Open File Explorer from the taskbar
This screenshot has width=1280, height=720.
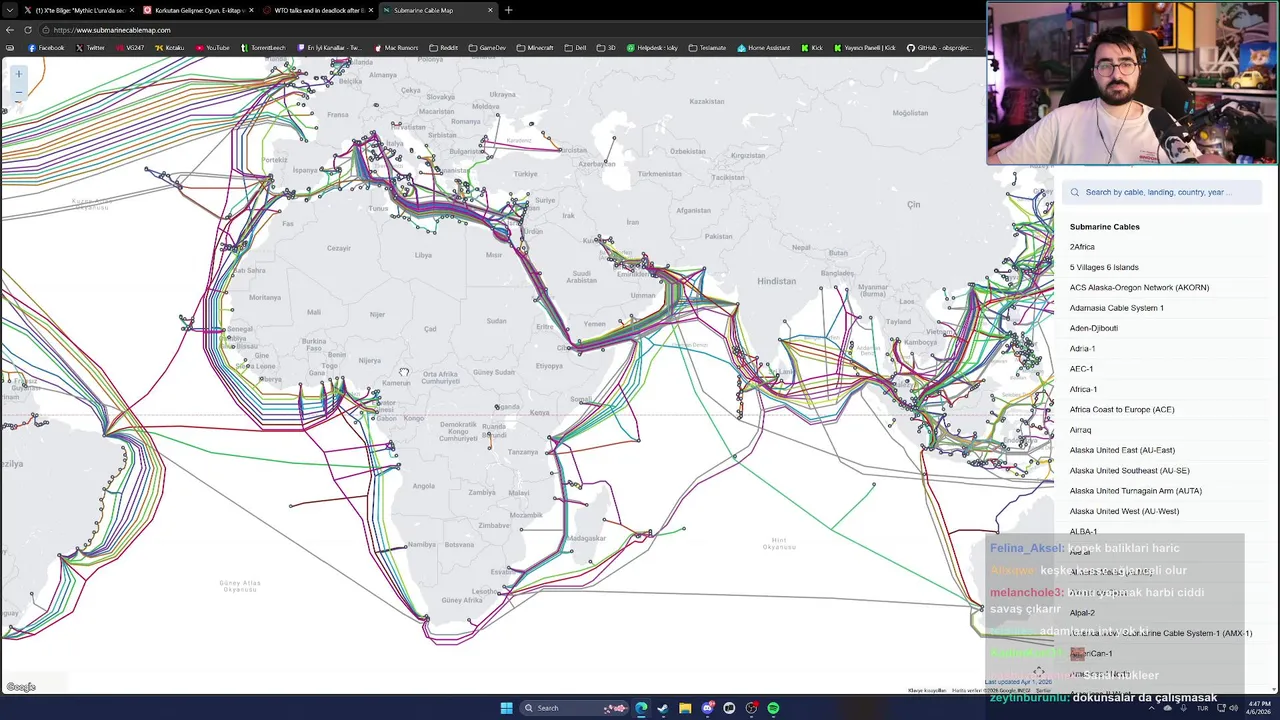685,708
